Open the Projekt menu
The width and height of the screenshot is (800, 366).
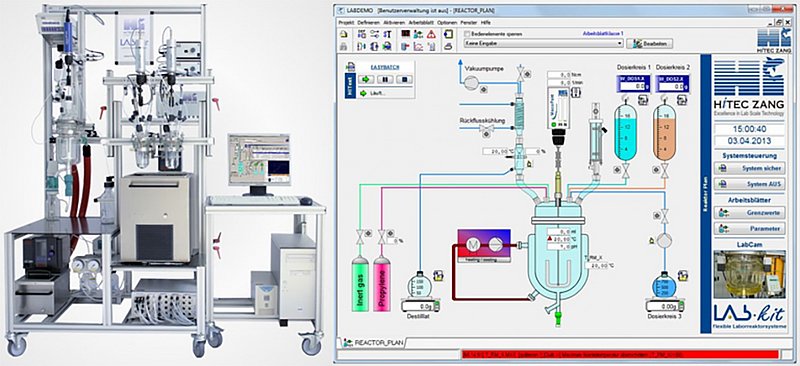point(345,22)
